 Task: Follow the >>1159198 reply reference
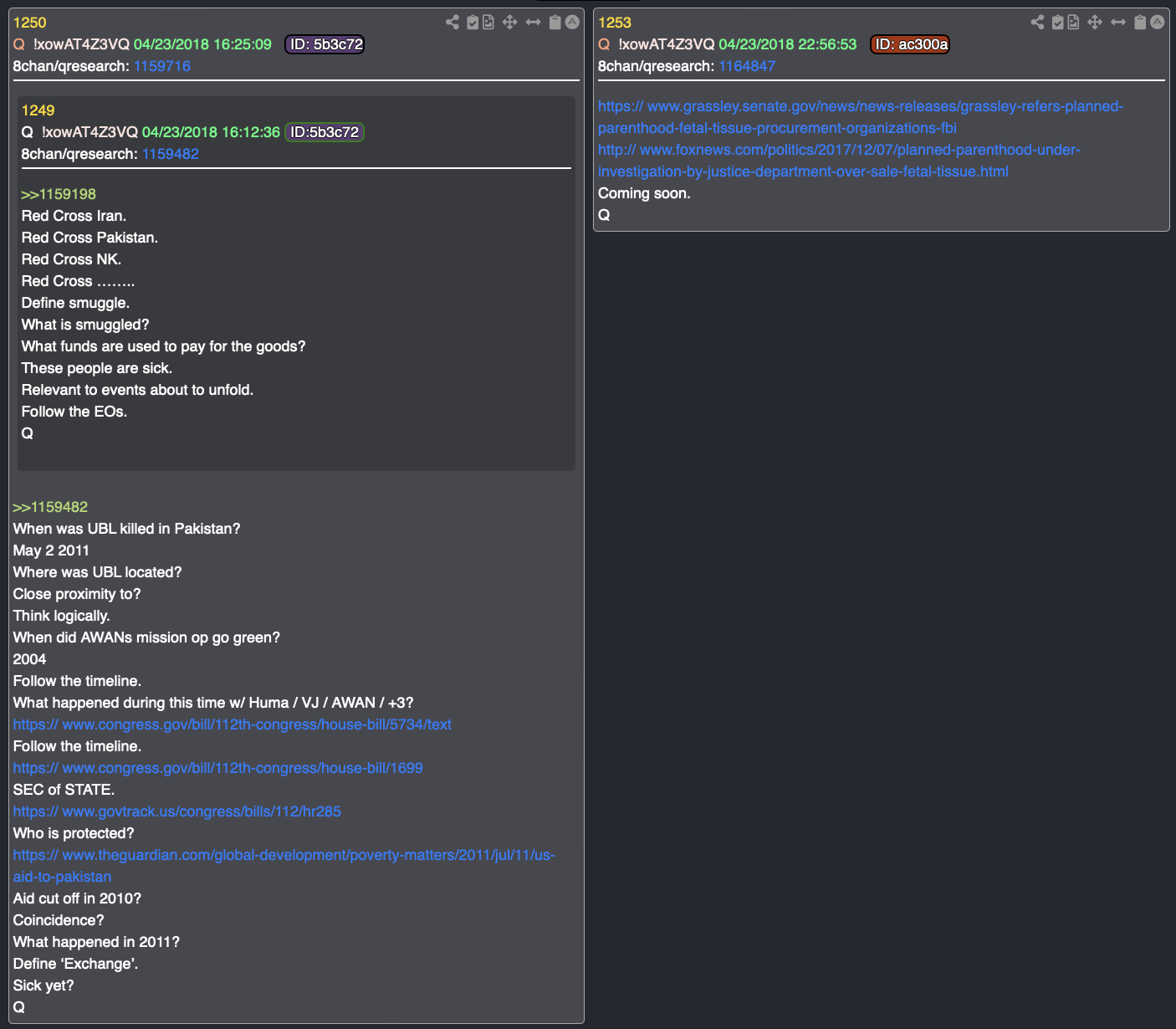point(59,194)
